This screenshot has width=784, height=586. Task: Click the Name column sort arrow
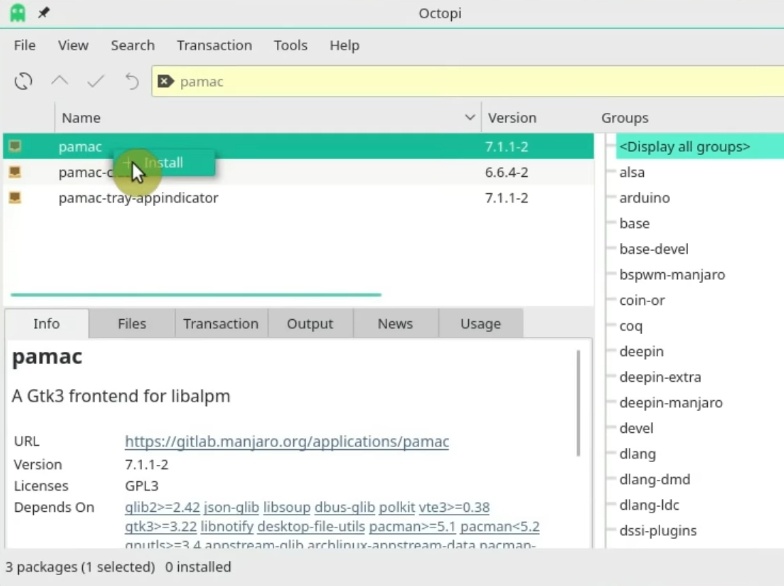pyautogui.click(x=470, y=118)
